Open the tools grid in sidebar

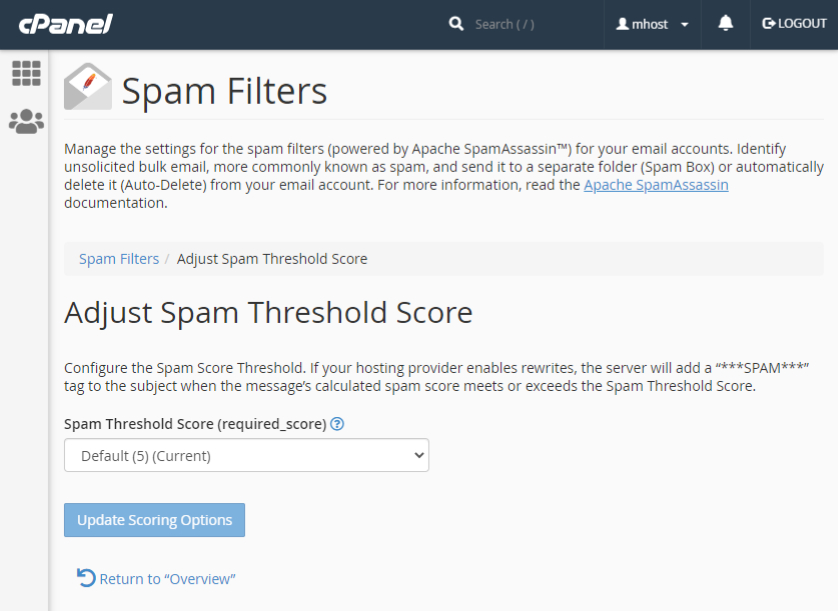26,73
